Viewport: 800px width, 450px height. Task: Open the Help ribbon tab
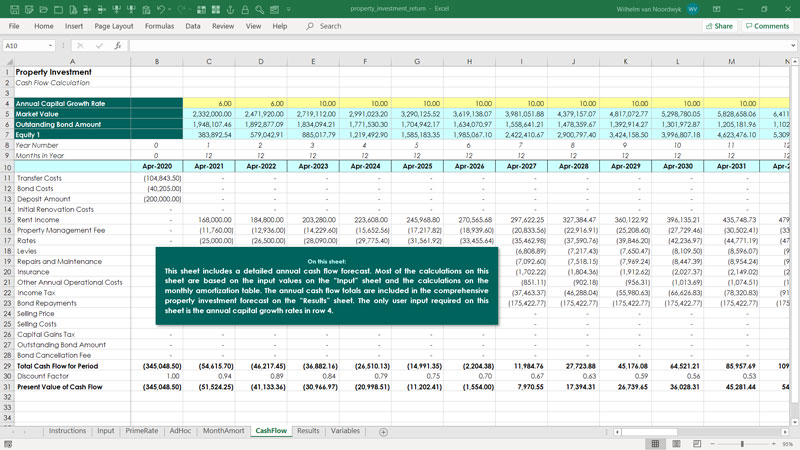click(x=280, y=26)
